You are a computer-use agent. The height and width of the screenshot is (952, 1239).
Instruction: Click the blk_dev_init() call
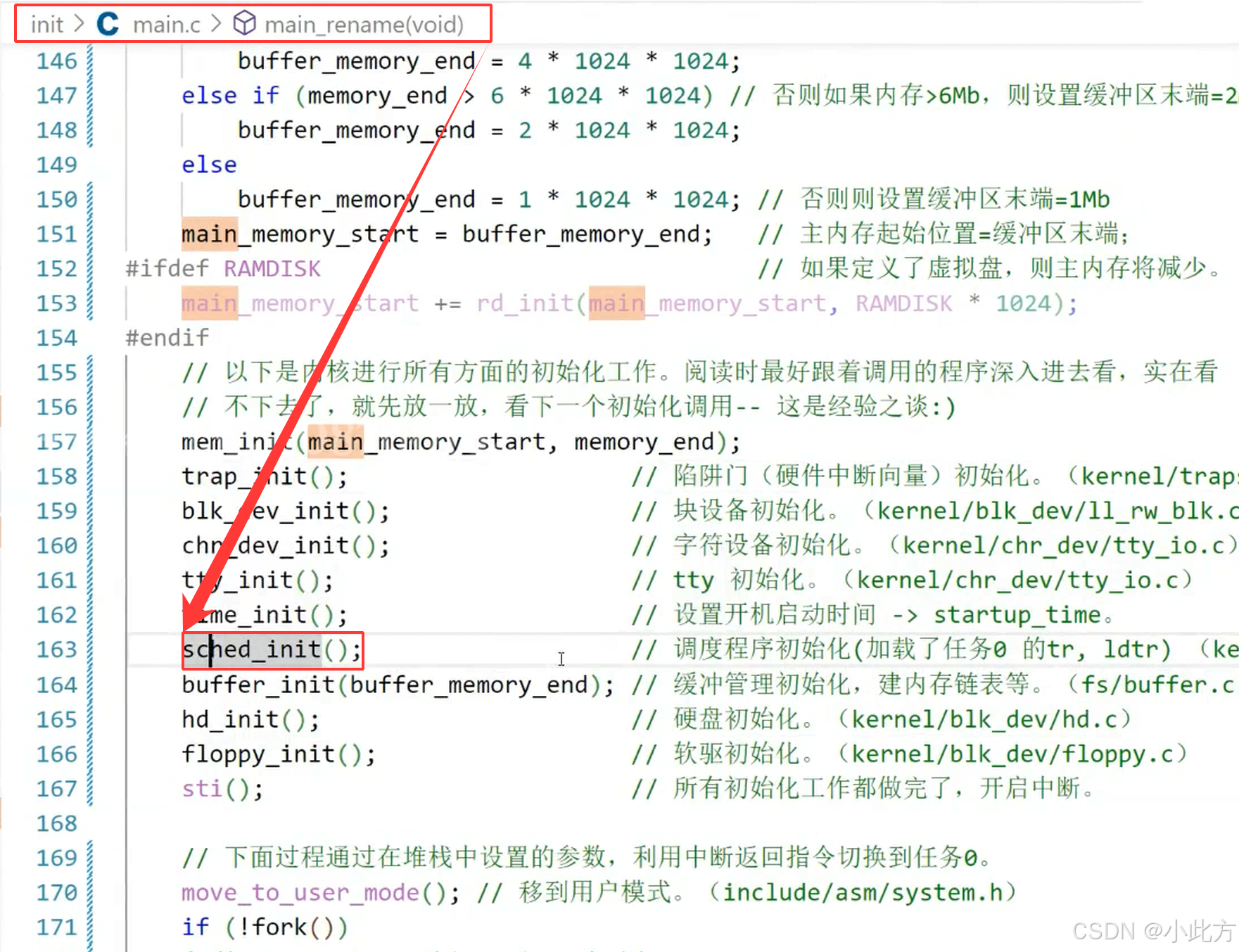286,511
